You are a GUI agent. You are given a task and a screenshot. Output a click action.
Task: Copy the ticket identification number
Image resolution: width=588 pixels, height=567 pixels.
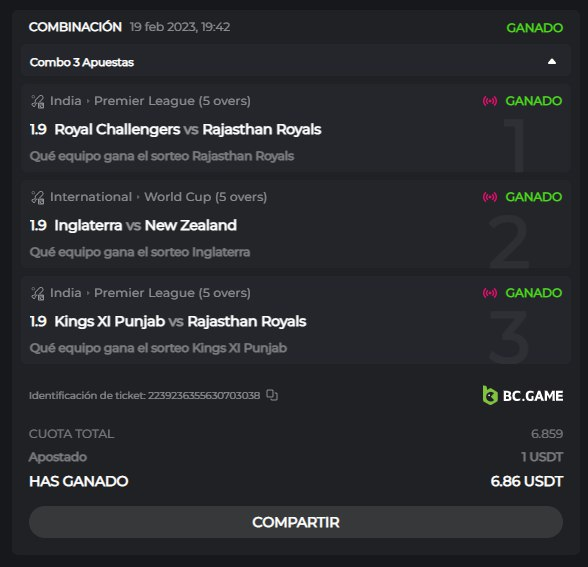272,395
